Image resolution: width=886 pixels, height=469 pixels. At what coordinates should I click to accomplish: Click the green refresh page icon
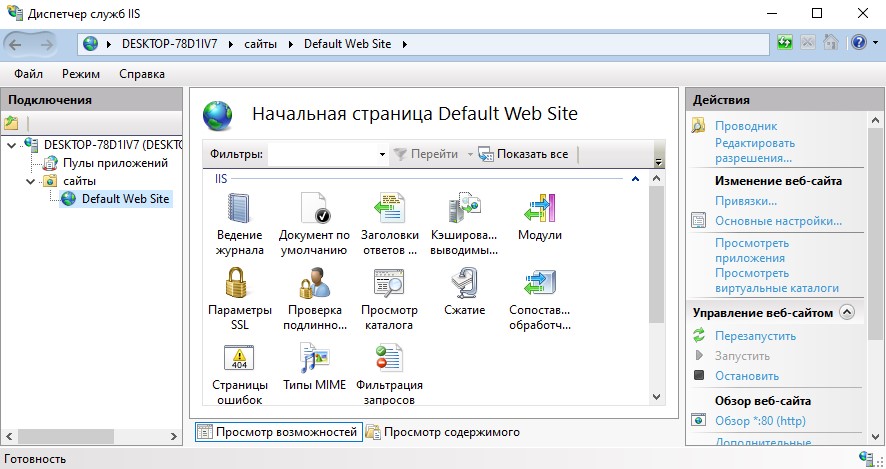click(x=785, y=43)
